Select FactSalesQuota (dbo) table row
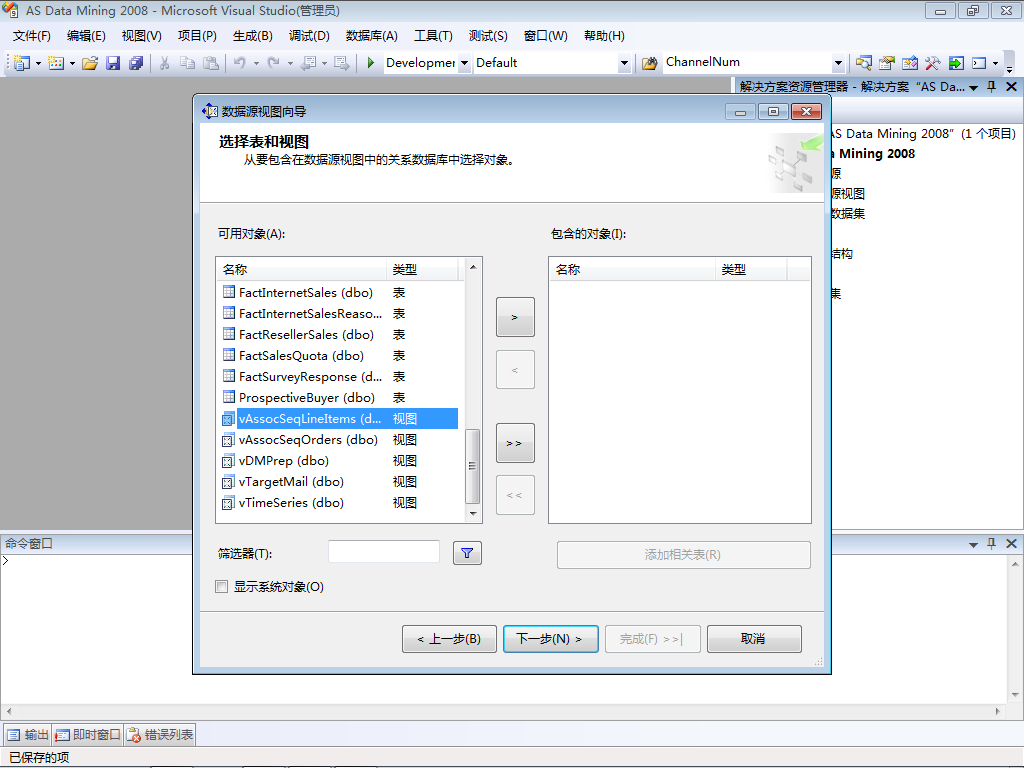 click(338, 356)
